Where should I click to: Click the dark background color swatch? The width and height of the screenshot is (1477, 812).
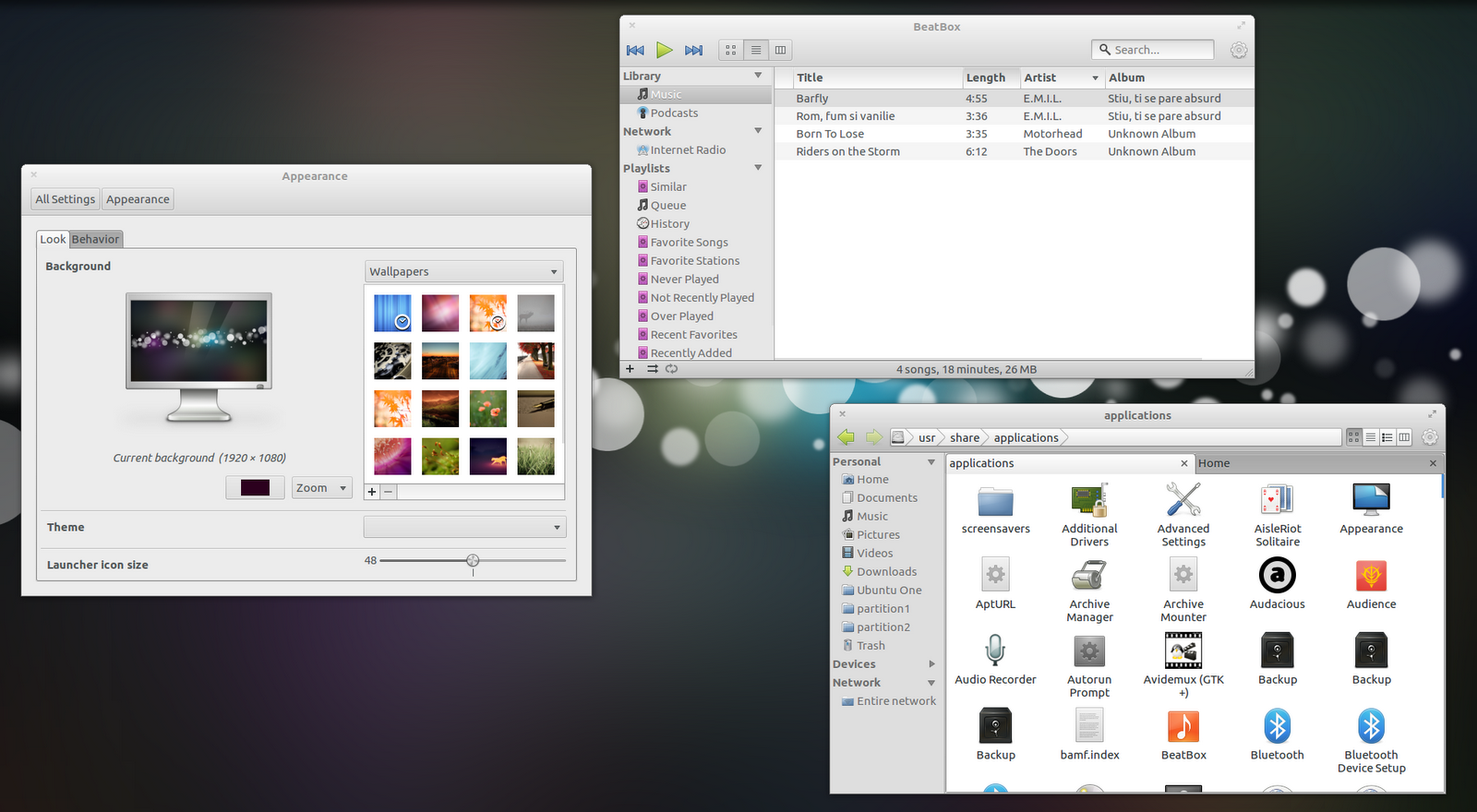(x=255, y=488)
